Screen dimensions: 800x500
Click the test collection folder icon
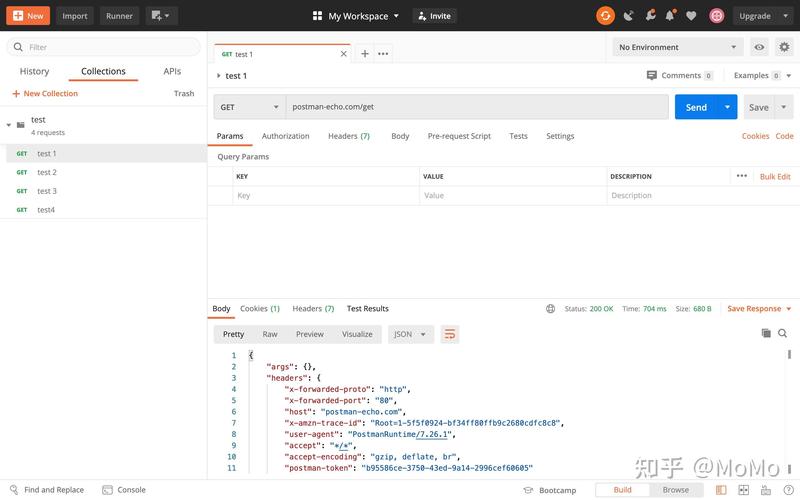click(20, 125)
